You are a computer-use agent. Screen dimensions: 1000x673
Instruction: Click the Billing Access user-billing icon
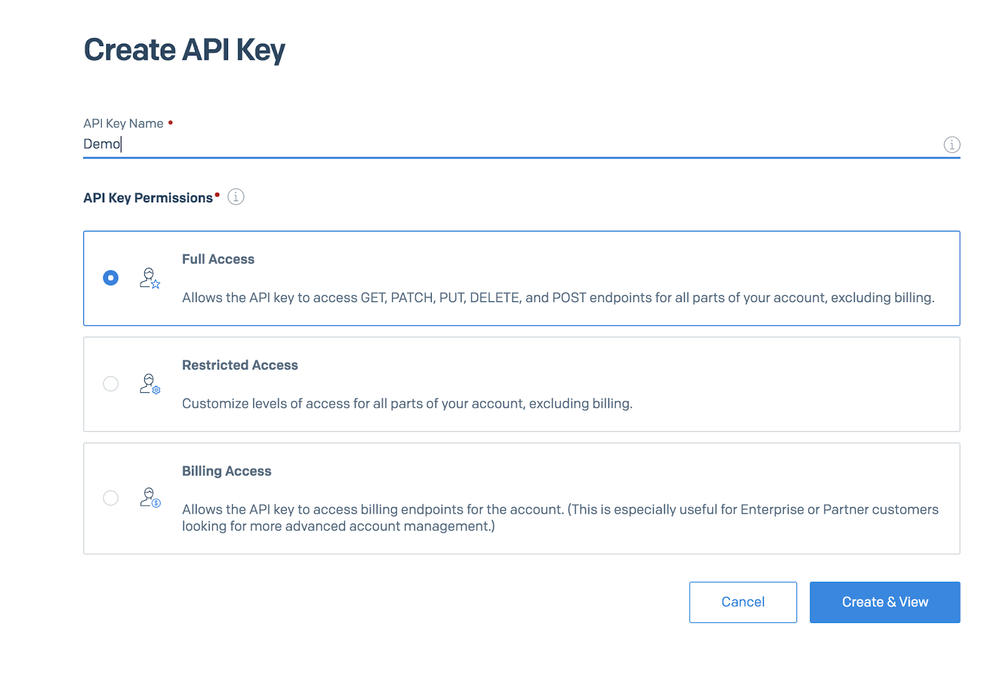149,497
